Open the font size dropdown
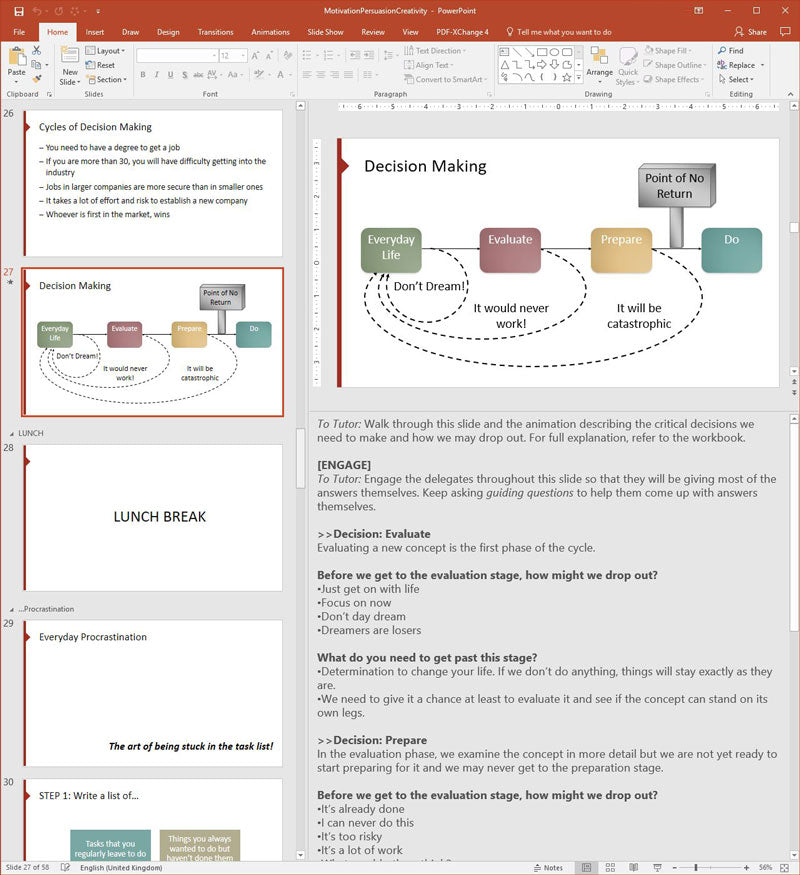The image size is (800, 875). 244,56
